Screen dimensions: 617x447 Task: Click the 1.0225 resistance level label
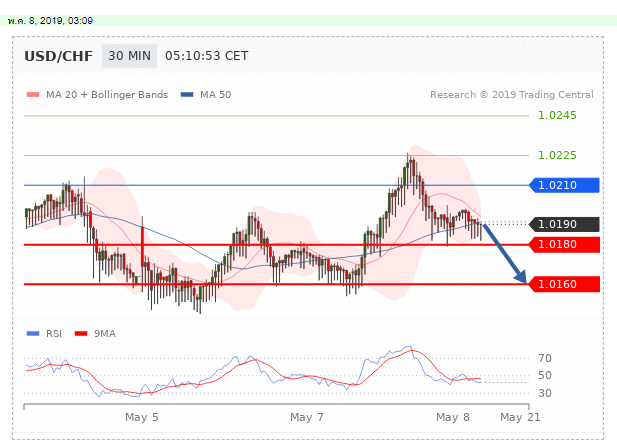(557, 155)
